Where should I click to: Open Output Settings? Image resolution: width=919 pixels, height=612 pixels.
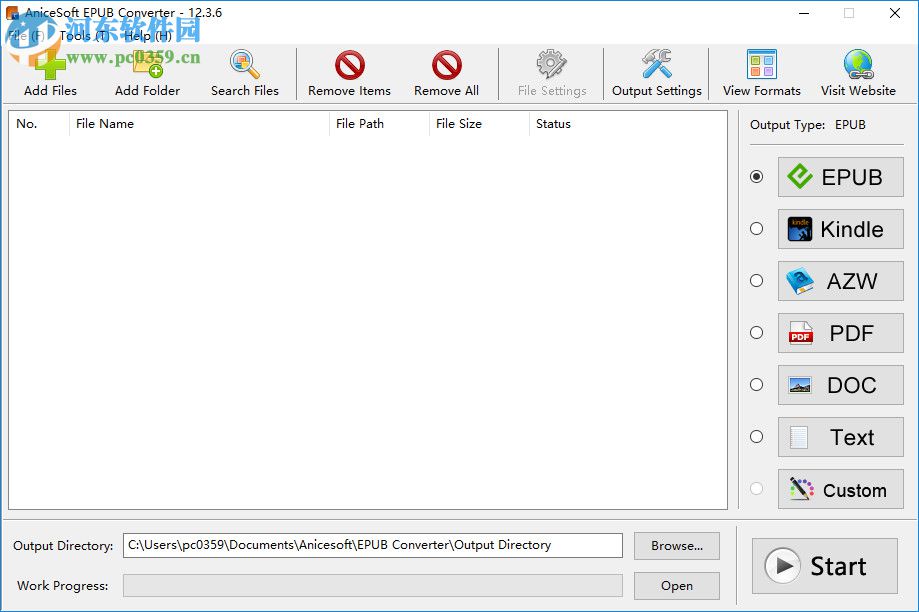(655, 62)
